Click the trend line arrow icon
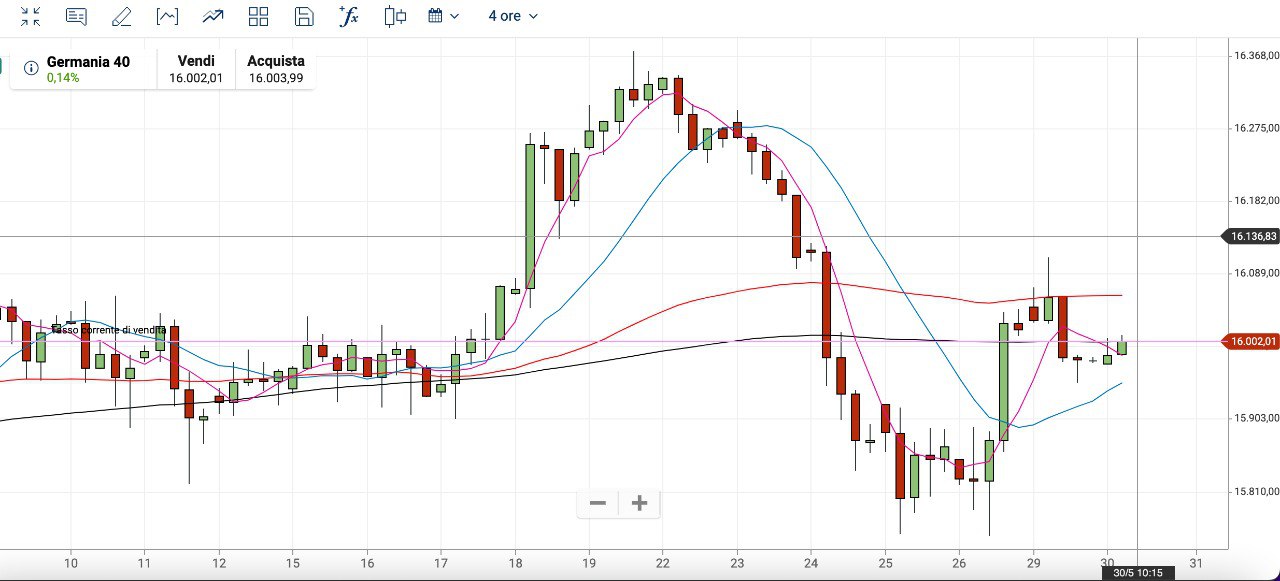Viewport: 1280px width, 581px height. click(212, 16)
